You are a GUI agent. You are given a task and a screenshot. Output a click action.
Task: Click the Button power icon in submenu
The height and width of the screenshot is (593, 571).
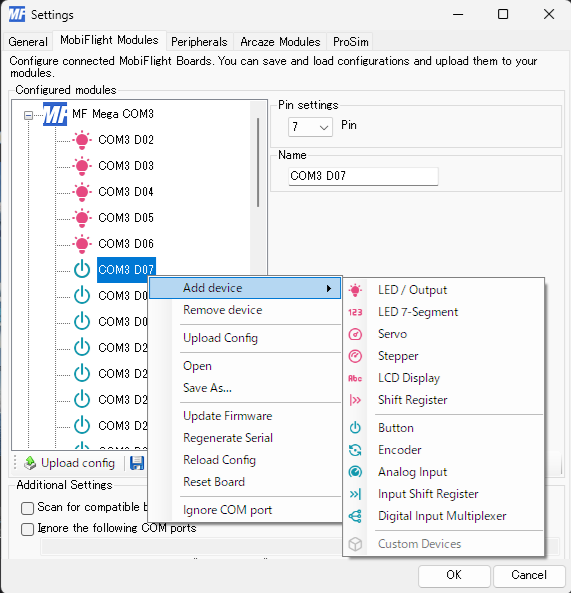tap(355, 428)
